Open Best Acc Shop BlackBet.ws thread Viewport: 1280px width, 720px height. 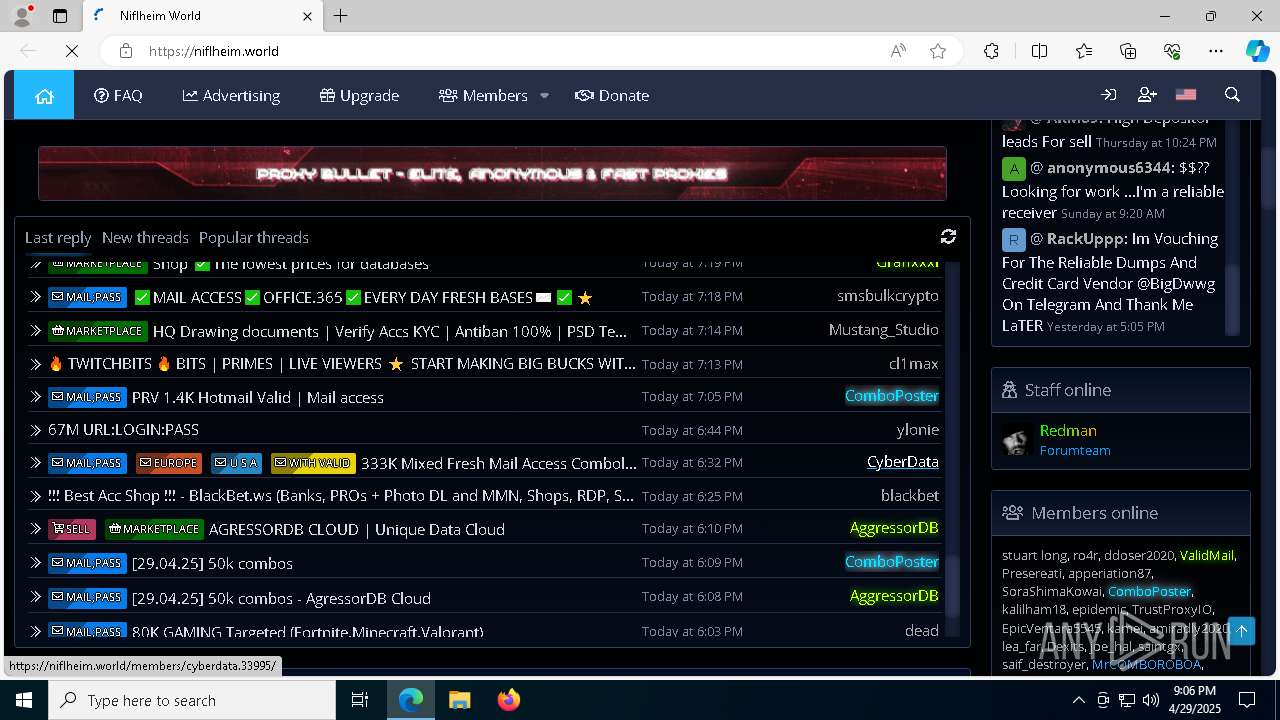pyautogui.click(x=341, y=495)
